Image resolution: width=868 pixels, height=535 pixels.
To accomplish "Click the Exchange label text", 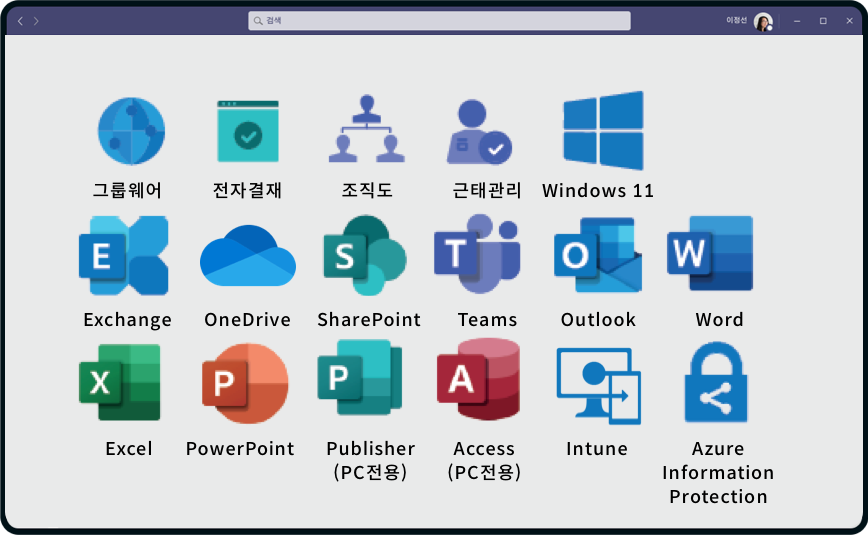I will (x=128, y=320).
